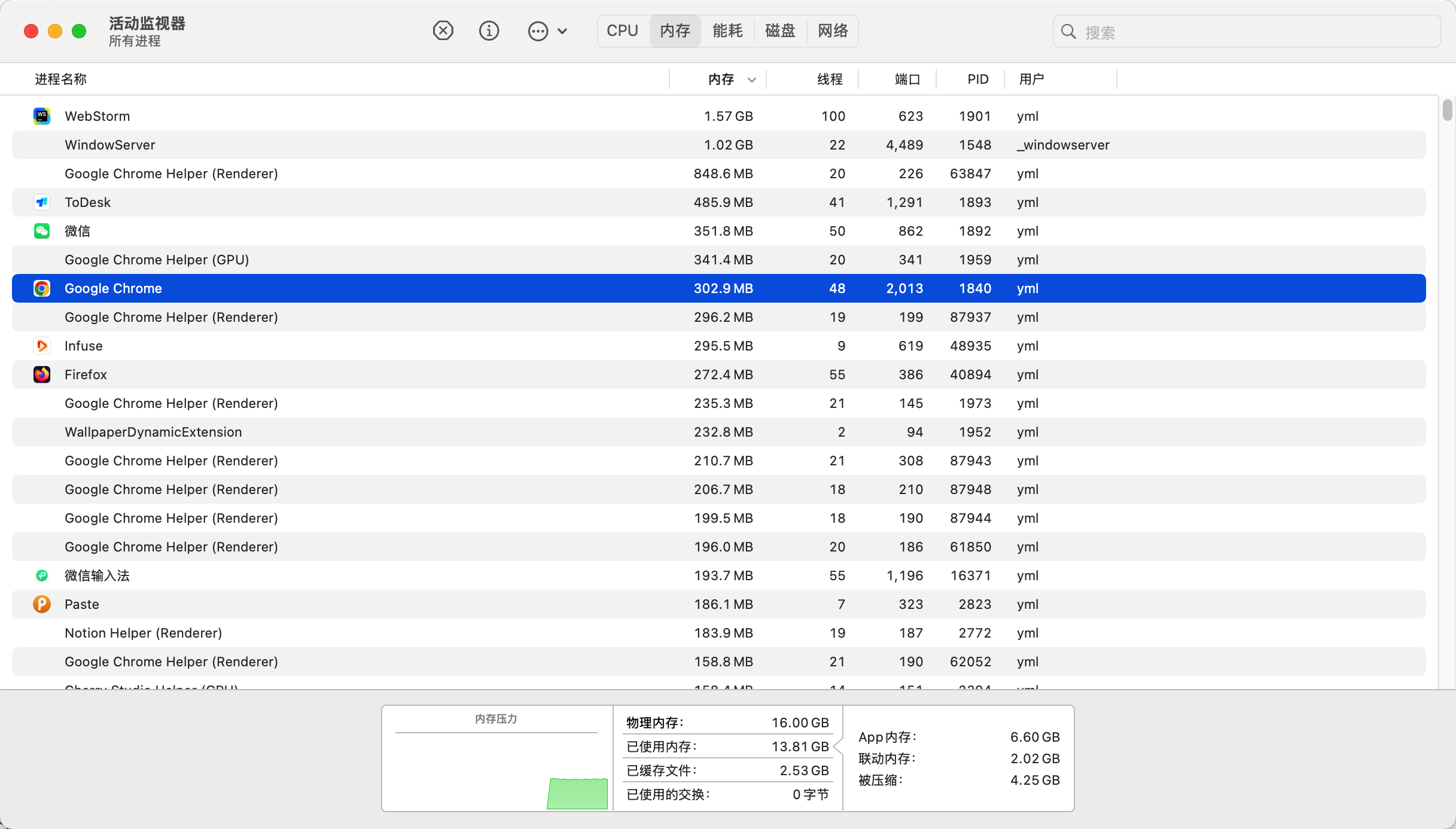Click the ToDesk app icon

click(42, 202)
